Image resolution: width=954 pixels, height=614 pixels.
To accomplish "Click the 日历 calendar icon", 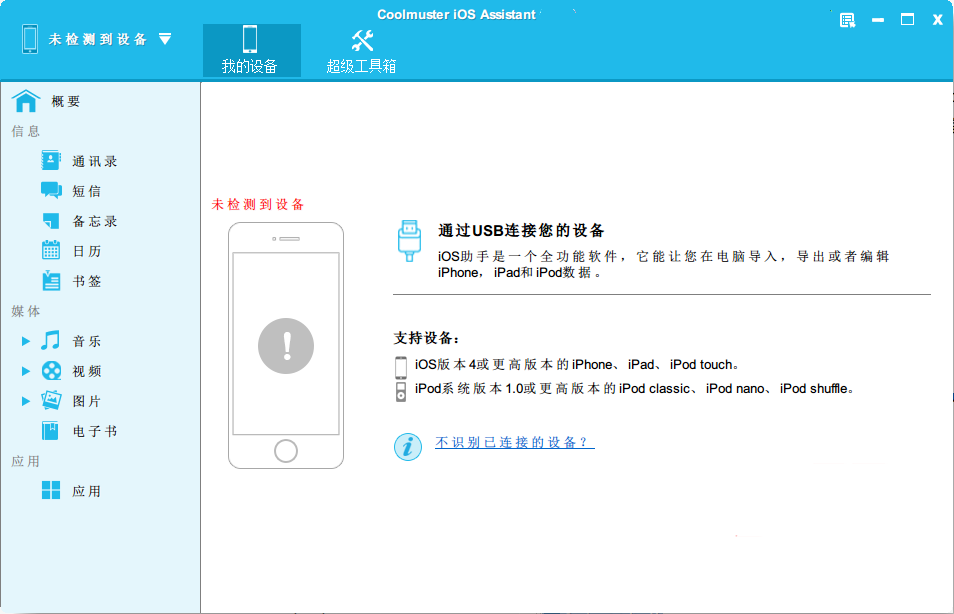I will (x=51, y=250).
